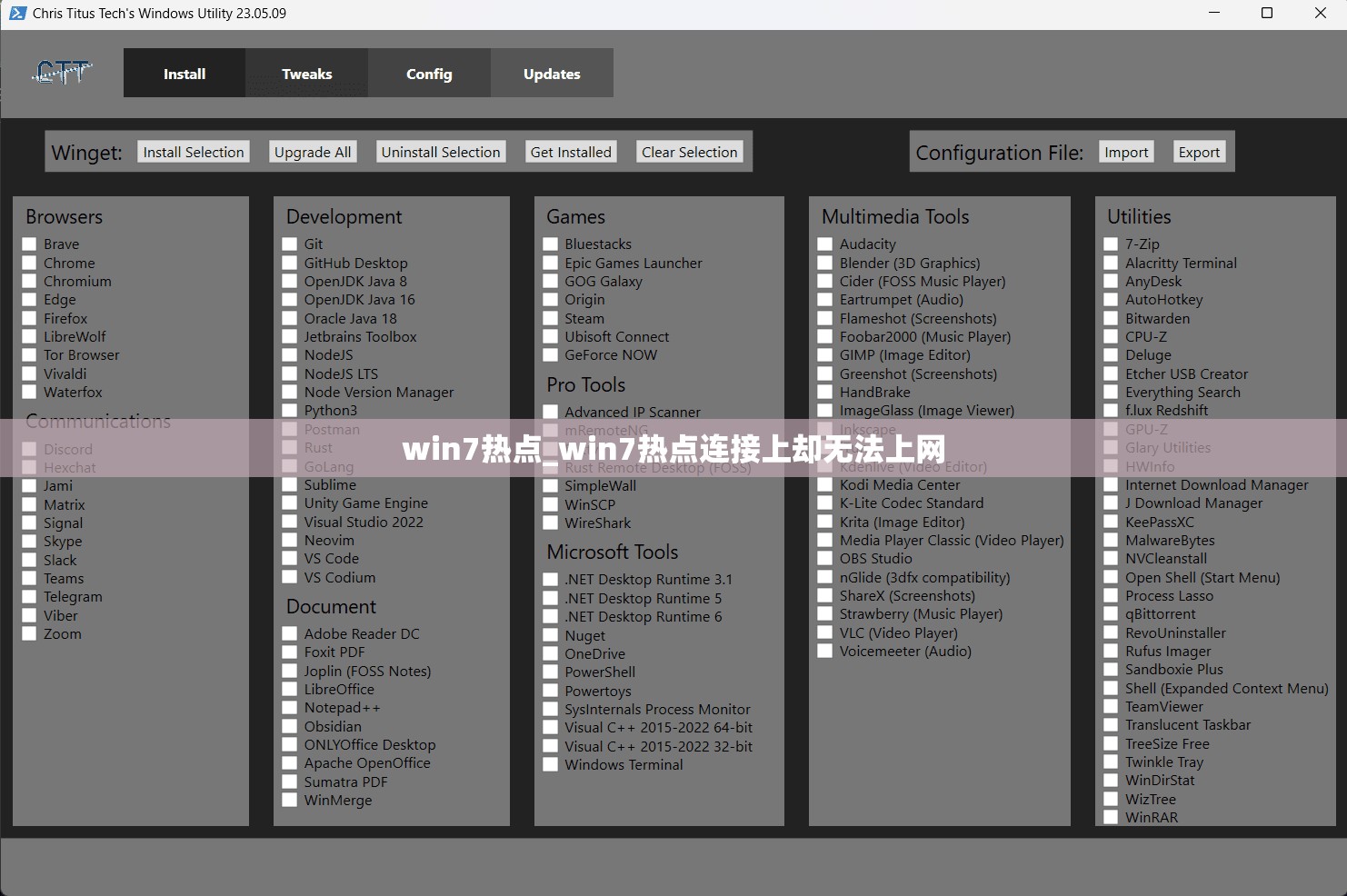Click the Install Selection button
The width and height of the screenshot is (1347, 896).
pyautogui.click(x=194, y=152)
